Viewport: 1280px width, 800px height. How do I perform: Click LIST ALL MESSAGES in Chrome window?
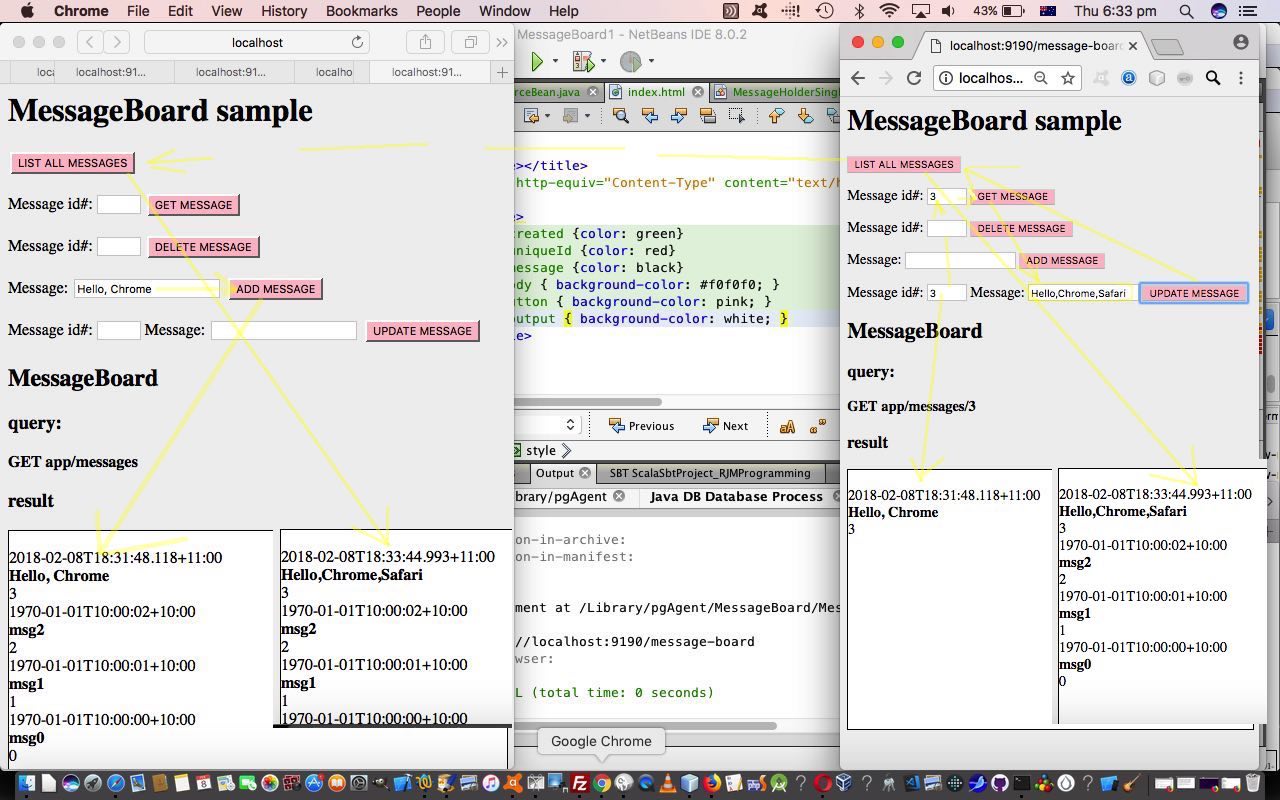point(904,164)
